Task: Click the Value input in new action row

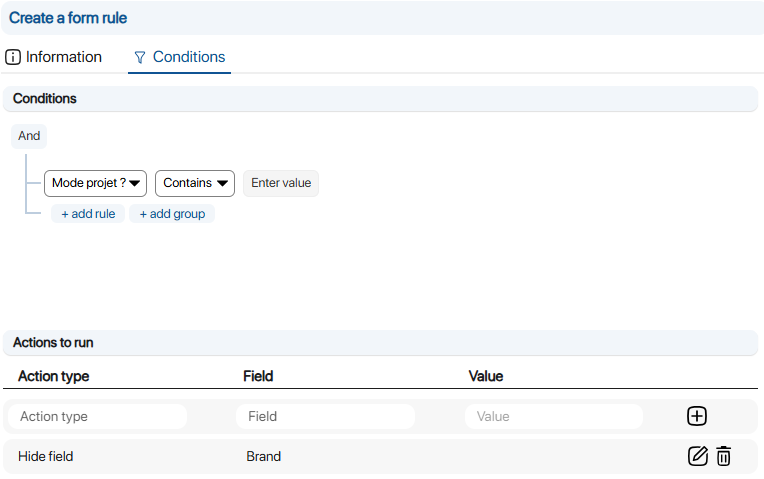Action: (553, 416)
